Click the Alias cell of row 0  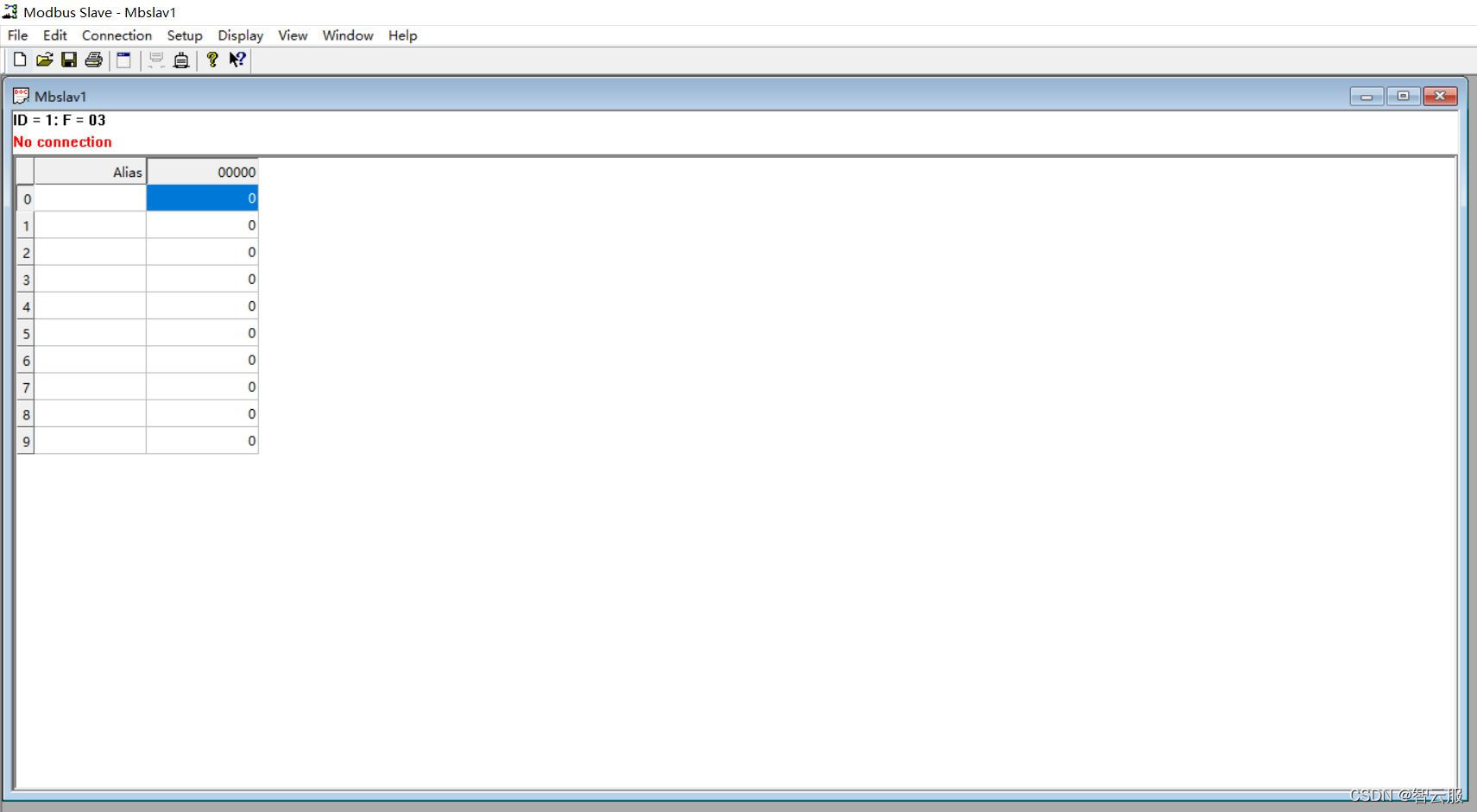90,198
